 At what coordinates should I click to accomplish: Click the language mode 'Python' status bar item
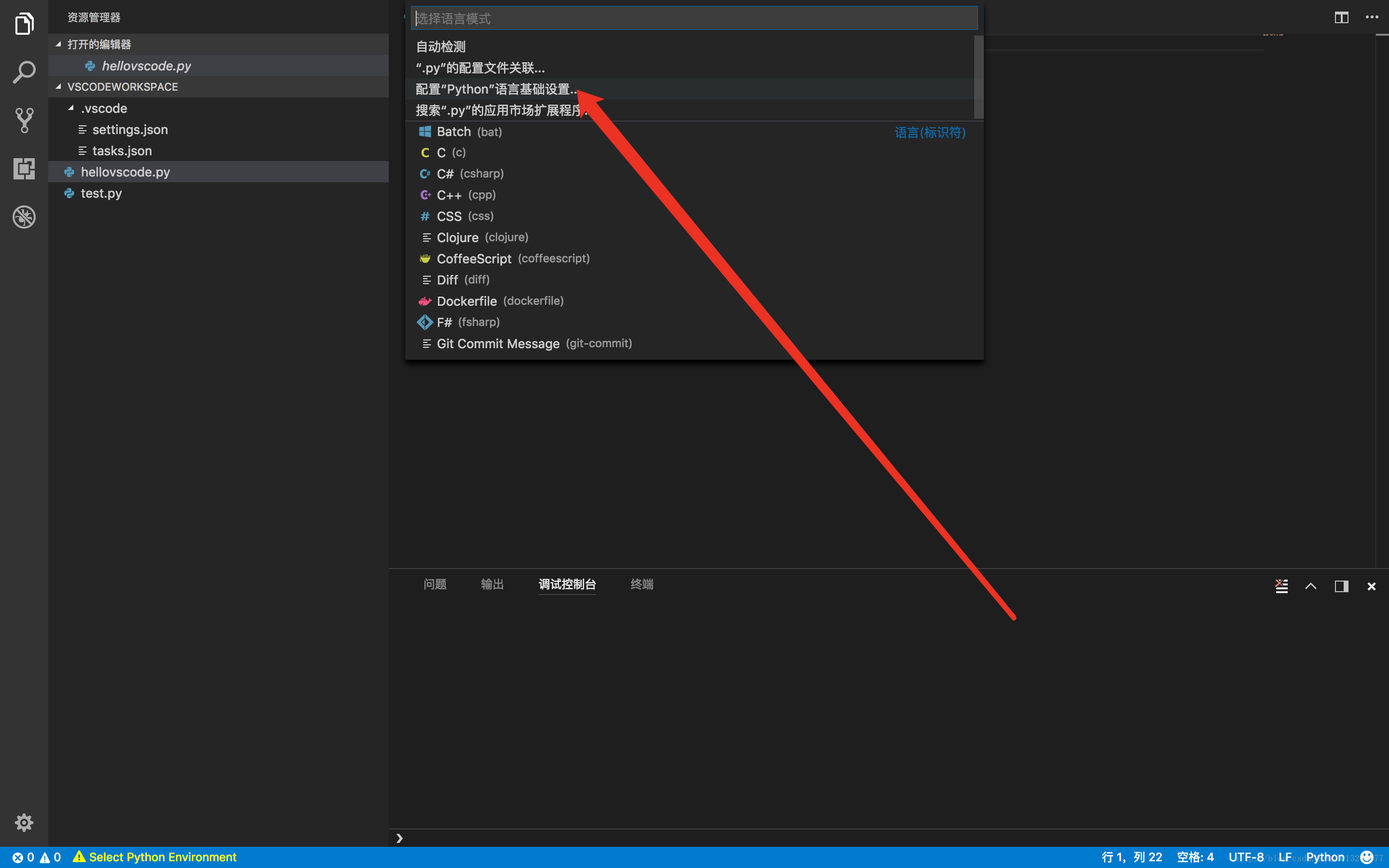[x=1325, y=857]
